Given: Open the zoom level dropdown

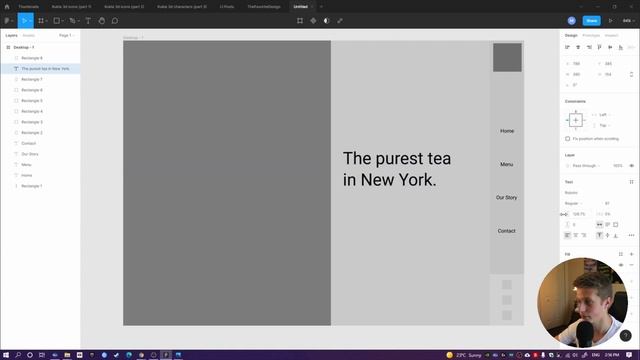Looking at the screenshot, I should point(628,20).
